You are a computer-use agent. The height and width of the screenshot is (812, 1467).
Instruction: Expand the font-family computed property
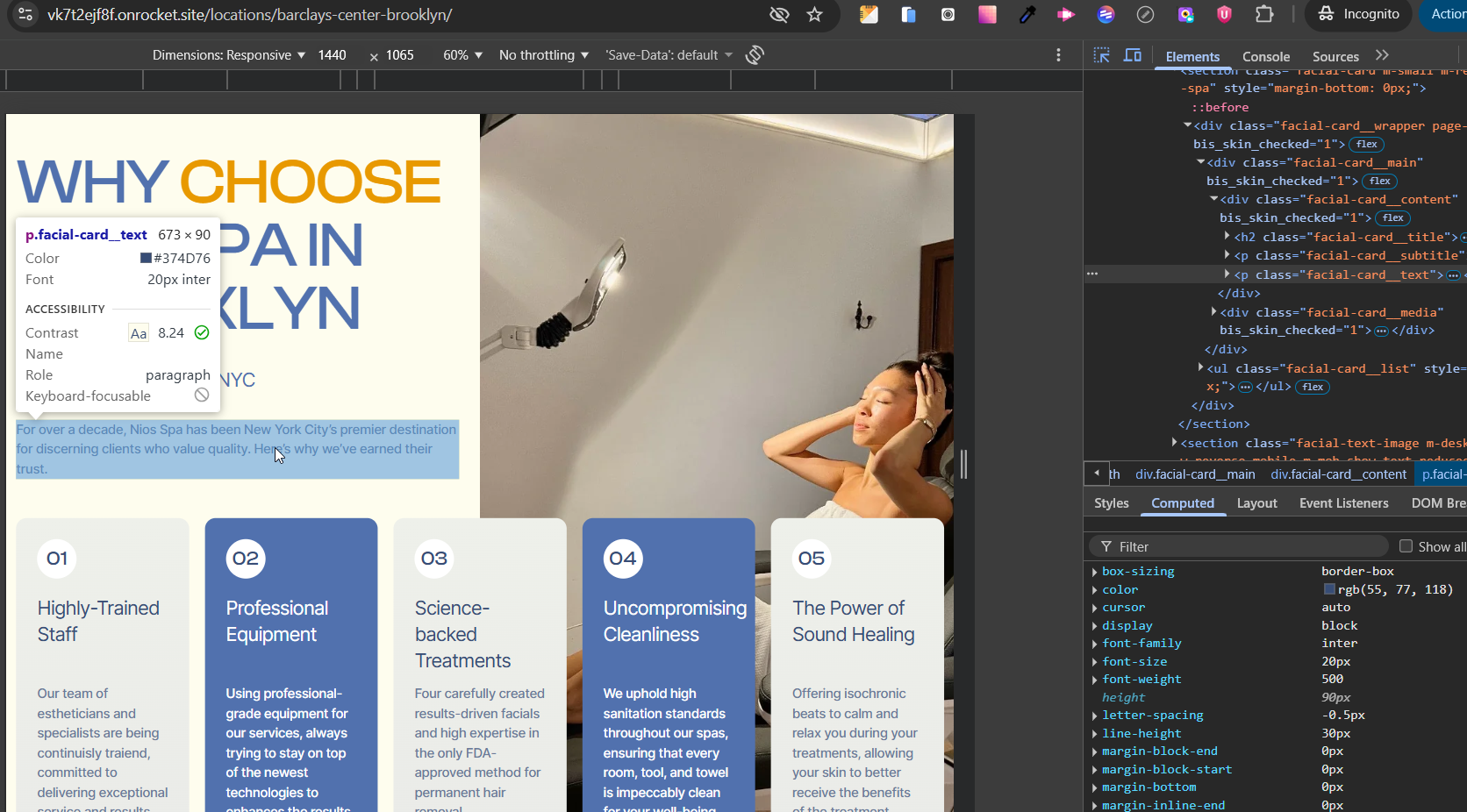click(1095, 644)
